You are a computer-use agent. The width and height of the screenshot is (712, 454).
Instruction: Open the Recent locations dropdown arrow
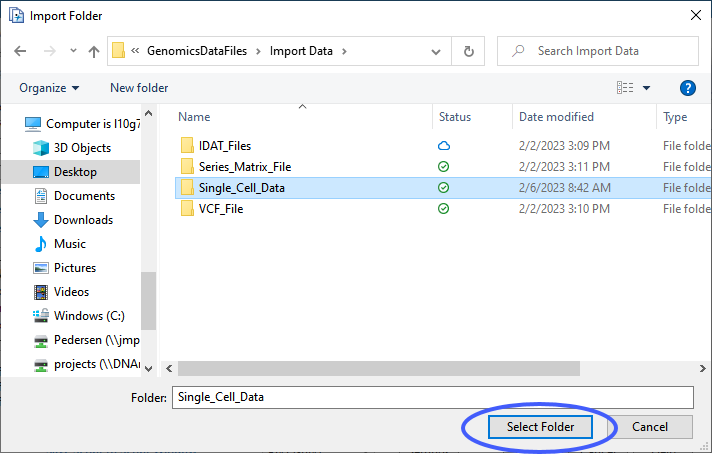pos(73,51)
